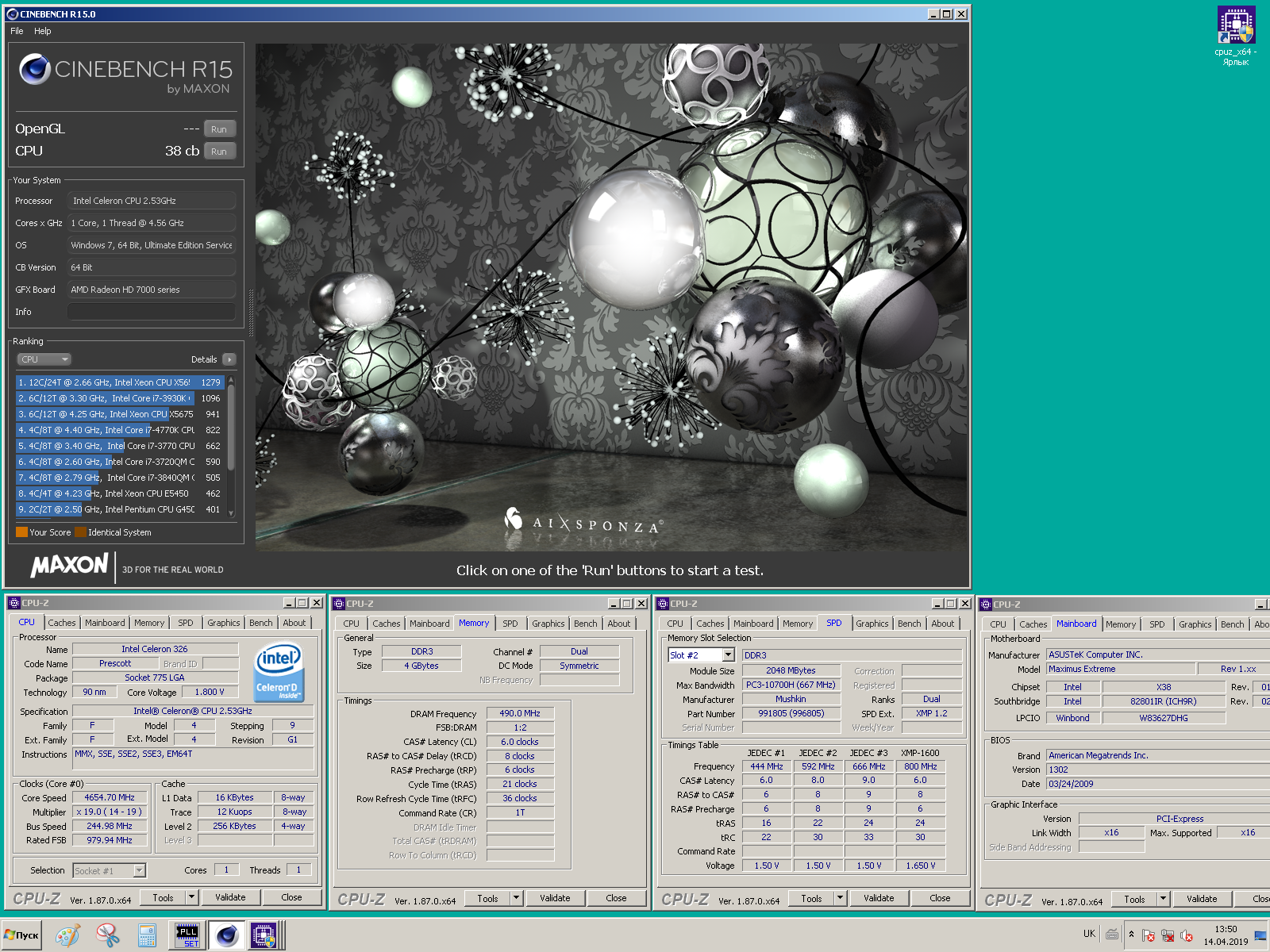Viewport: 1270px width, 952px height.
Task: Click the Info field in Your System
Action: tap(152, 312)
